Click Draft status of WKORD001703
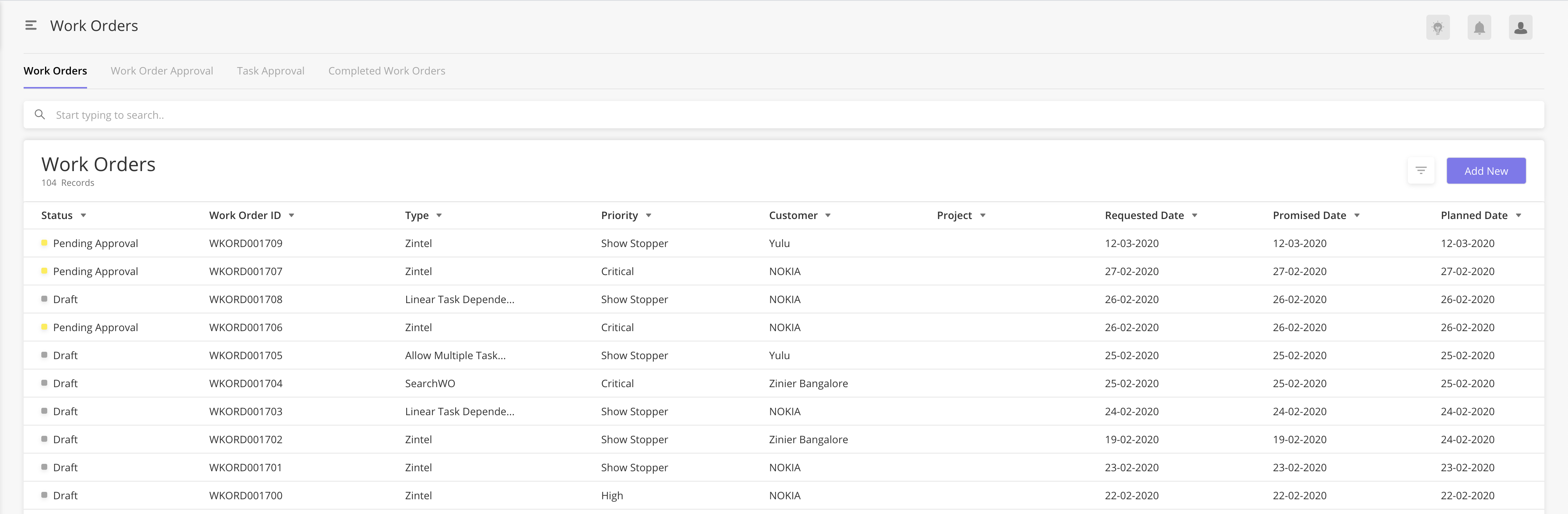The image size is (1568, 514). (65, 411)
